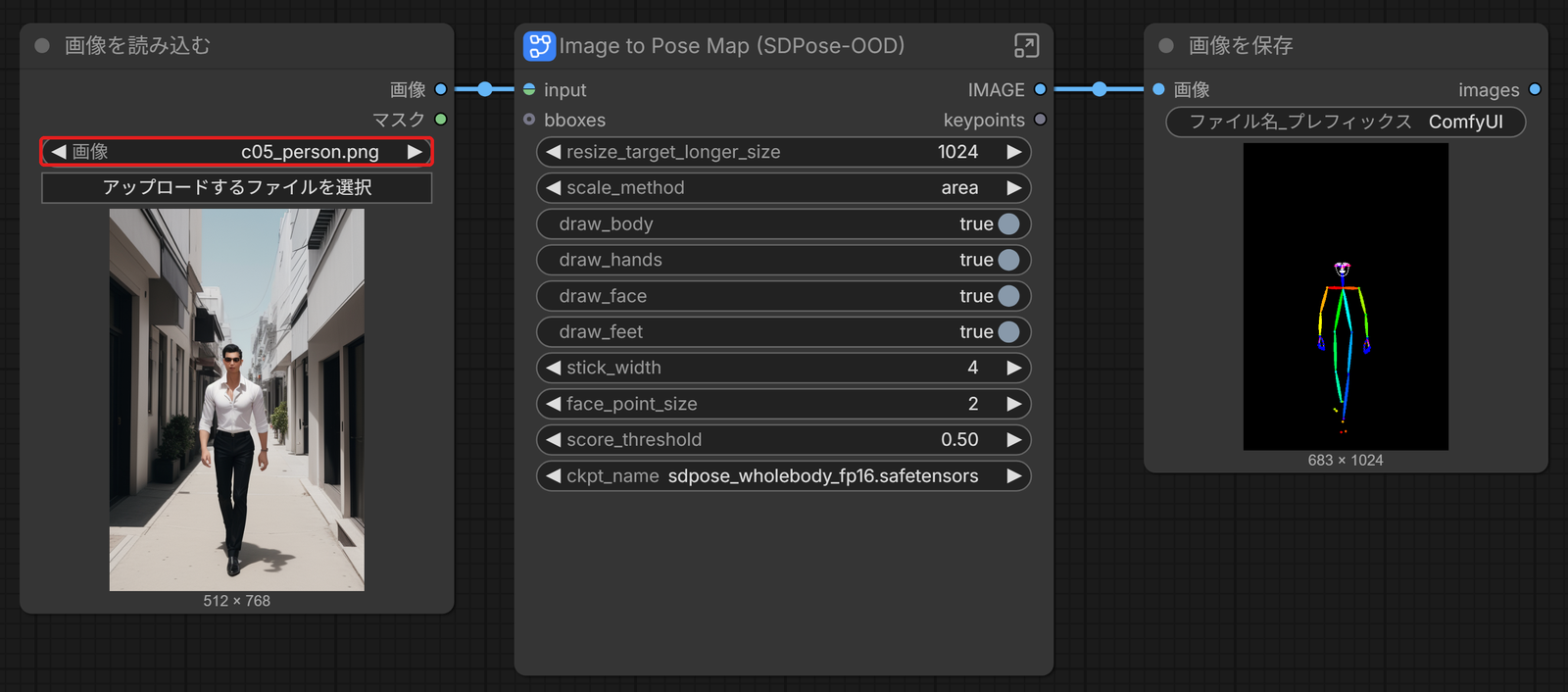
Task: Click the face_point_size value 2
Action: pyautogui.click(x=972, y=404)
